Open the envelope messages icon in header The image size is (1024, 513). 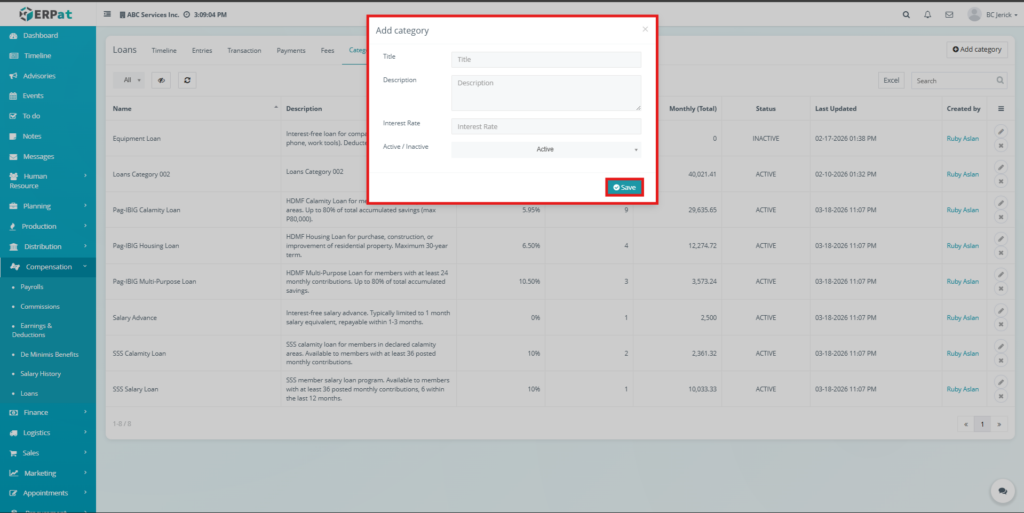coord(948,15)
